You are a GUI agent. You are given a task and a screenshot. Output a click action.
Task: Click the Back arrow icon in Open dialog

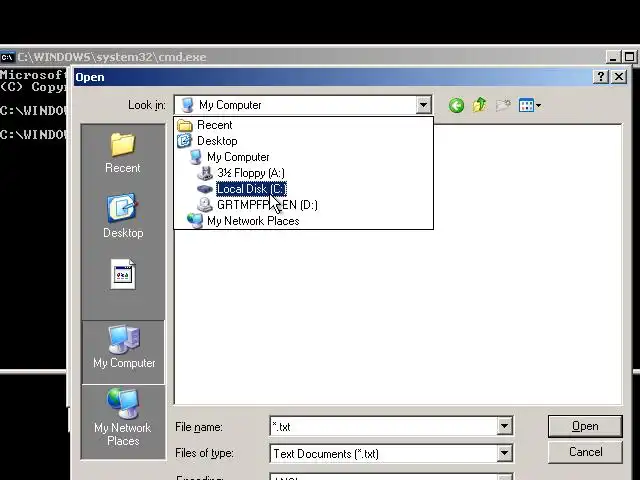pos(456,105)
